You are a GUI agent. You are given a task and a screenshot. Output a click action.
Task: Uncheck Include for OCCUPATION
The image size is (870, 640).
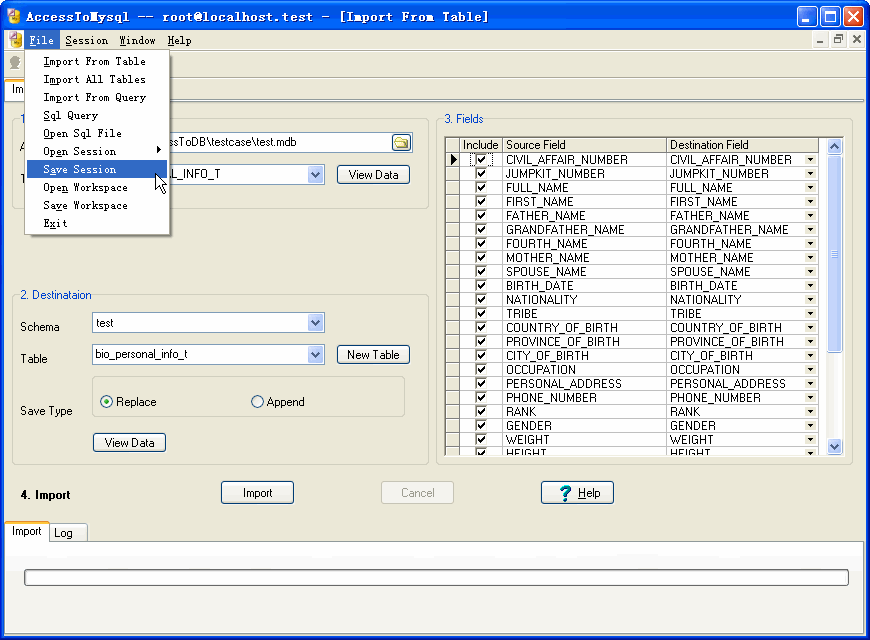tap(481, 369)
